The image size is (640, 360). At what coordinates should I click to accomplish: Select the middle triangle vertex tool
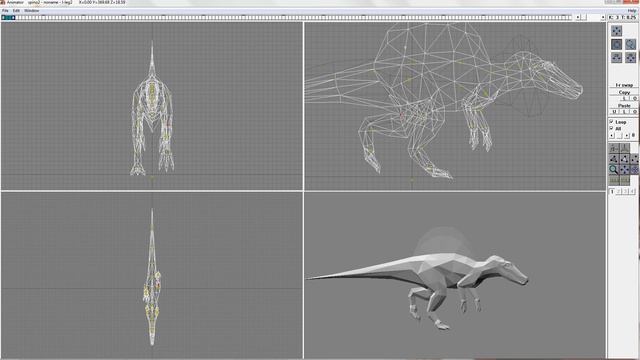(624, 159)
